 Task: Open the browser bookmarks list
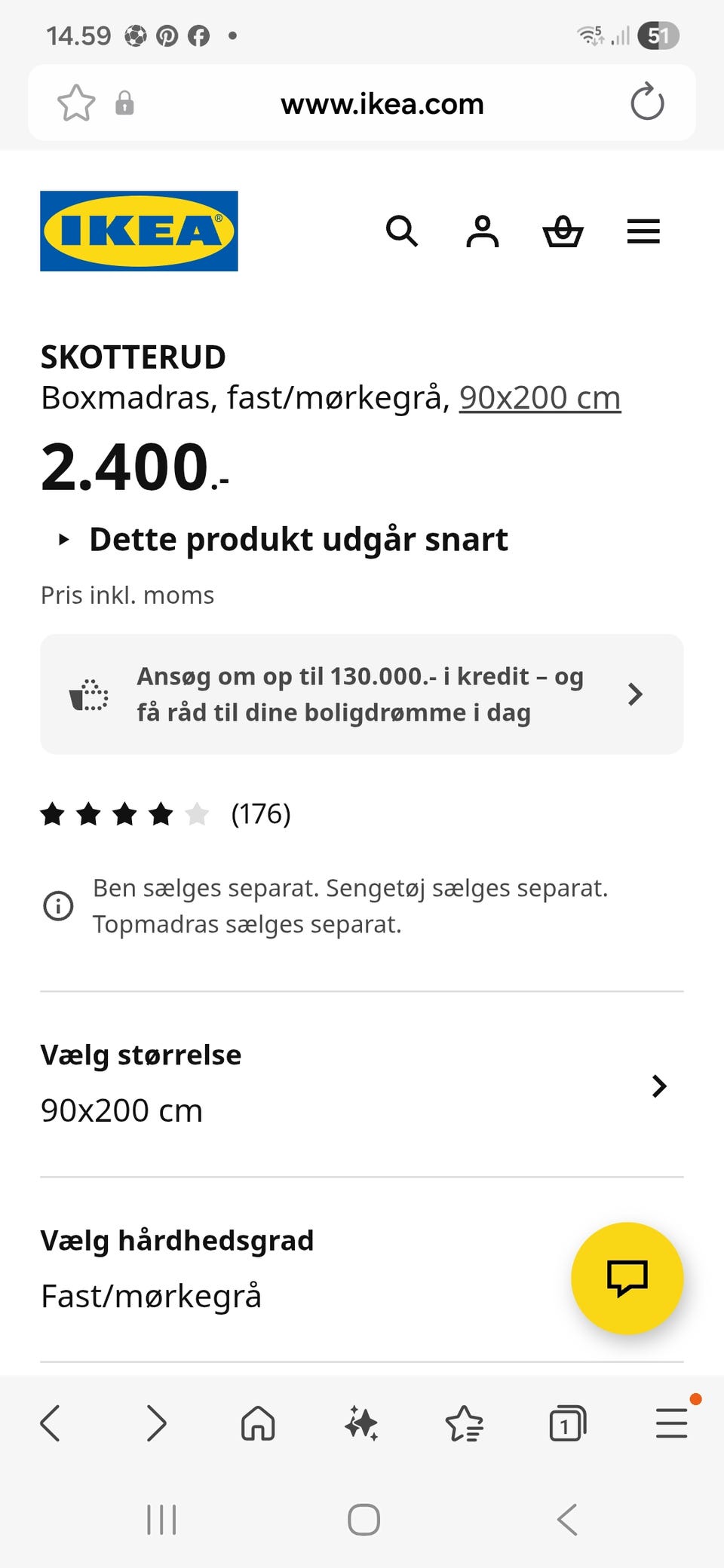pos(464,1424)
